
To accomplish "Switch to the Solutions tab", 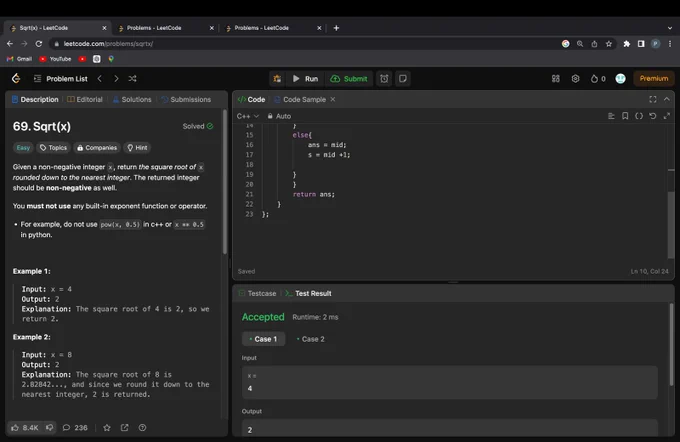I will tap(132, 99).
